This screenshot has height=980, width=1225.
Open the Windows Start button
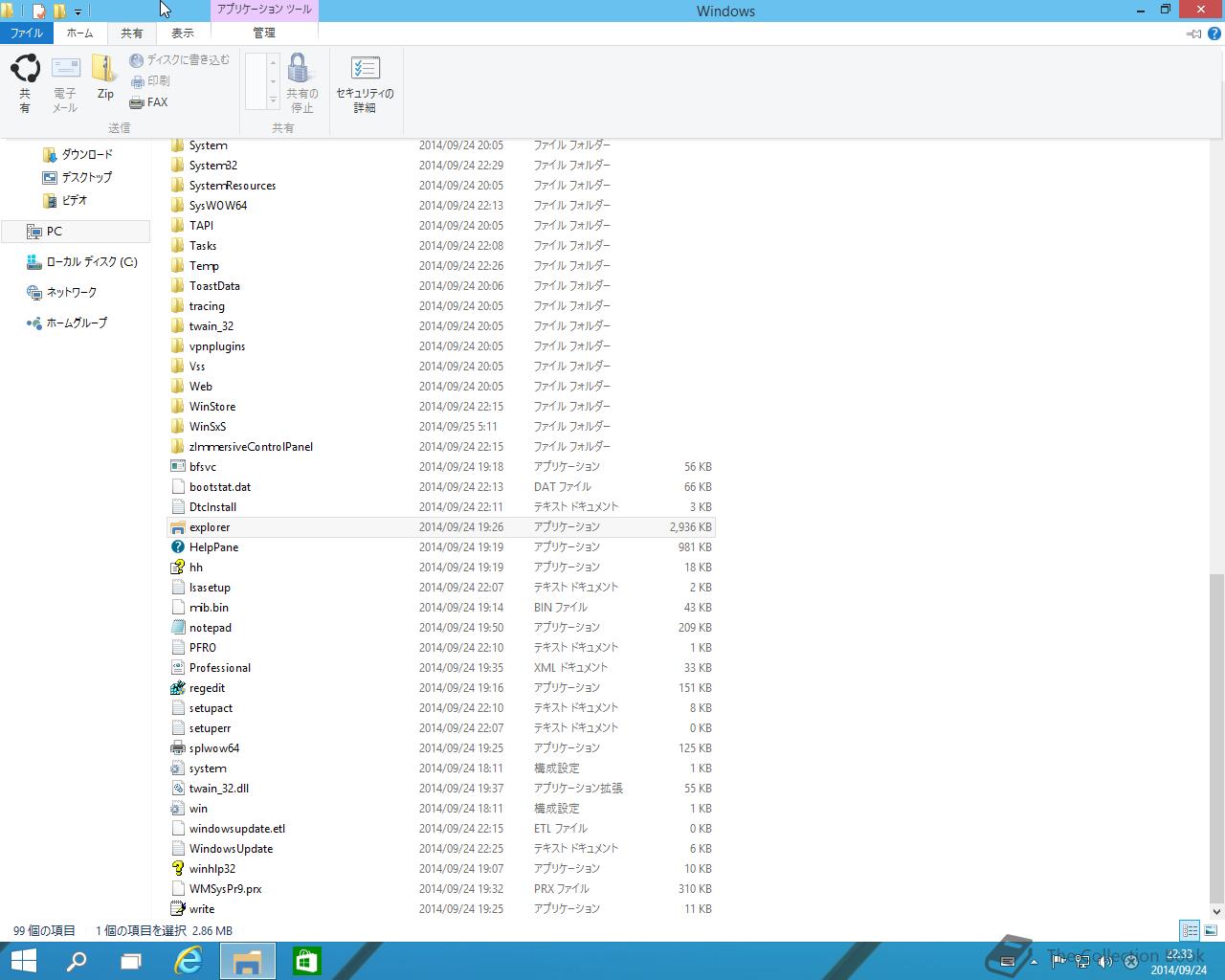(24, 961)
